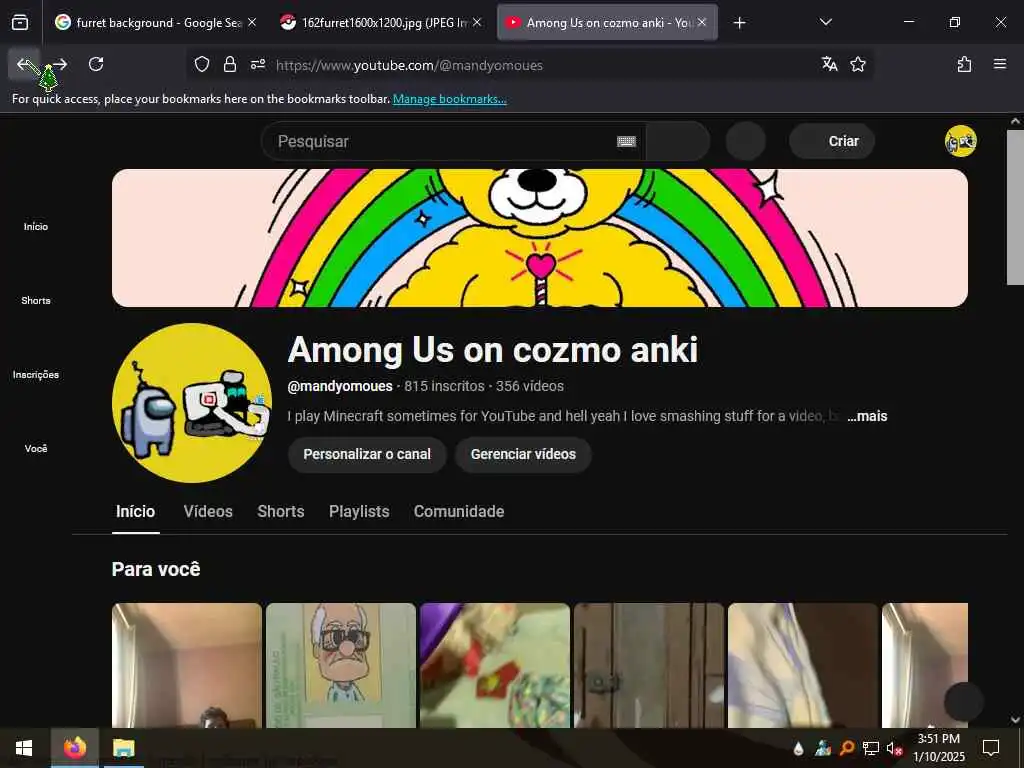This screenshot has width=1024, height=768.
Task: Switch to the 162furret1600x1200.jpg tab
Action: pos(382,23)
